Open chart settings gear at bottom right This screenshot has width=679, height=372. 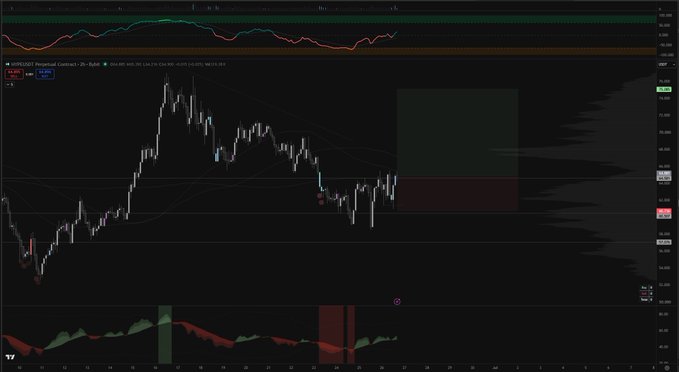666,368
